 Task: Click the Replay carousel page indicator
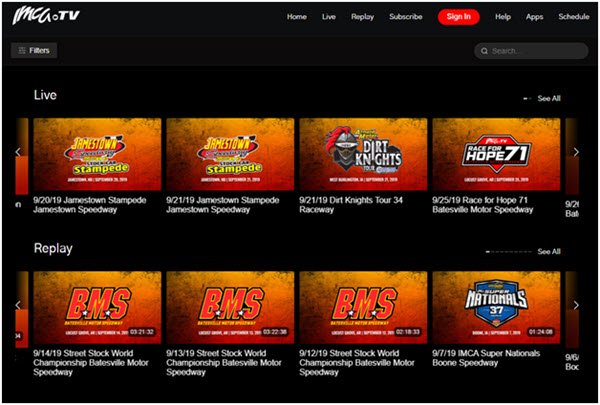(x=509, y=251)
